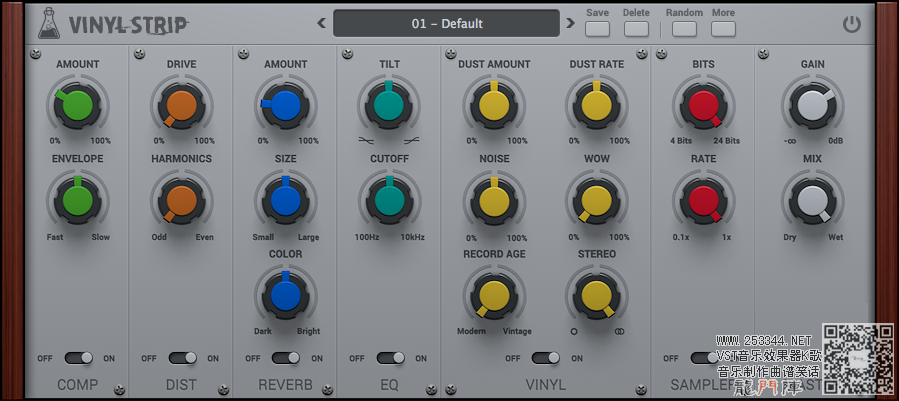
Task: Click the yellow RECORD AGE knob
Action: coord(494,295)
